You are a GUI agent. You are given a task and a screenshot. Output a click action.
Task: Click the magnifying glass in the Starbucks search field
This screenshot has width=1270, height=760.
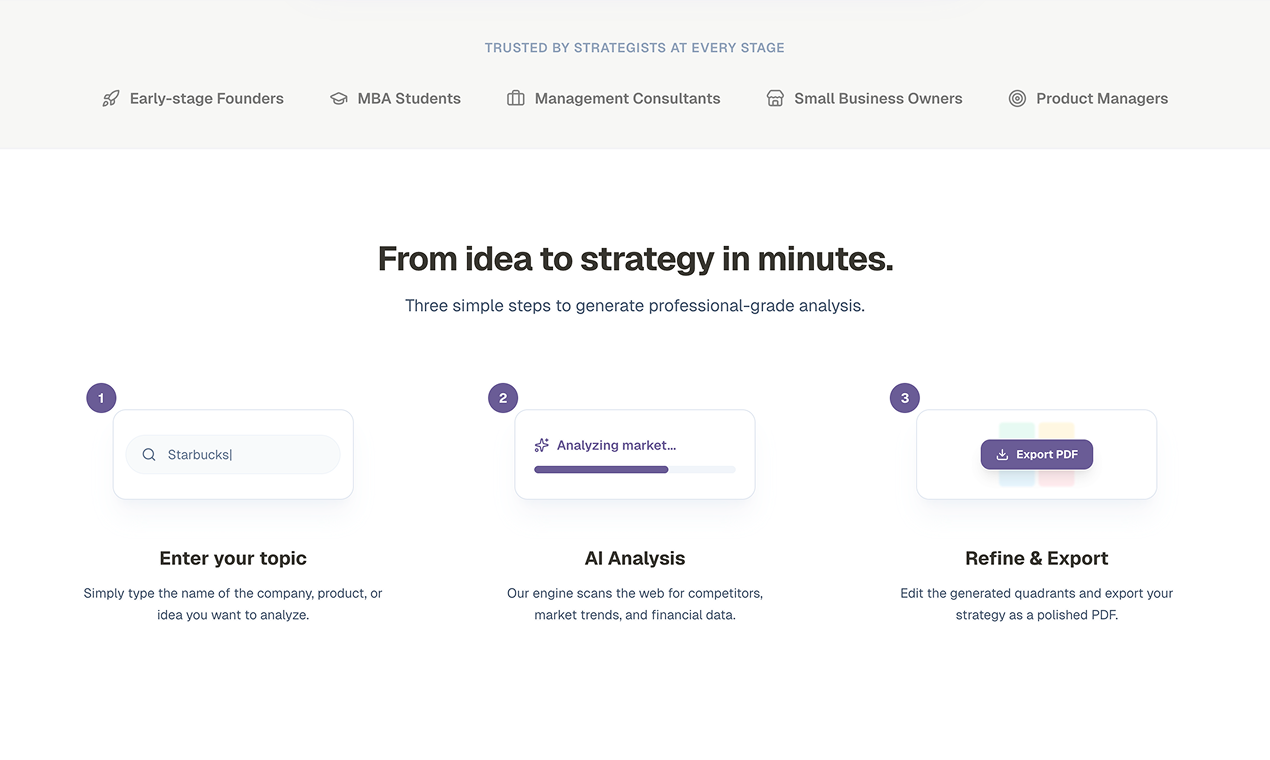pos(148,454)
